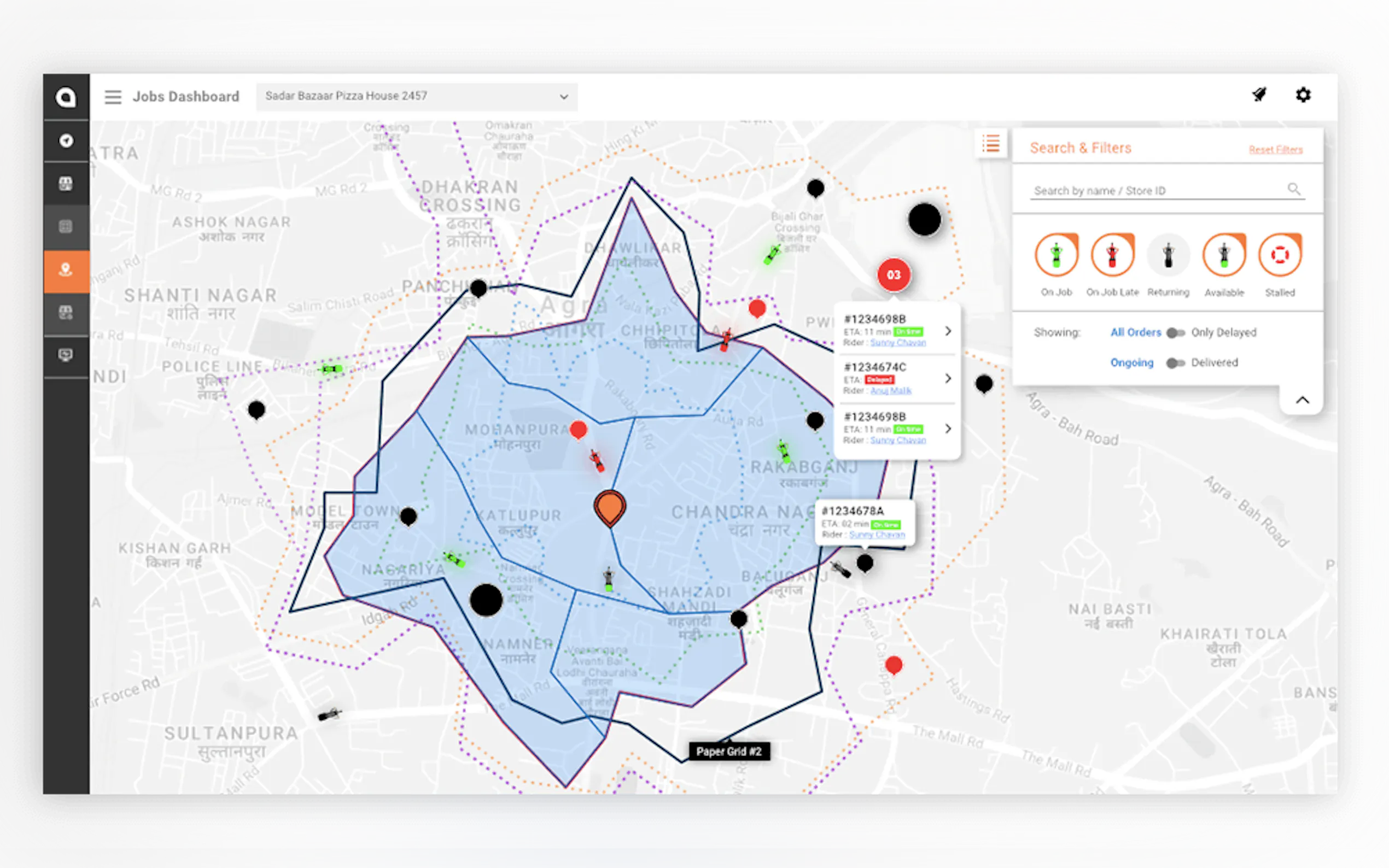
Task: Toggle All Orders / Only Delayed switch
Action: tap(1175, 333)
